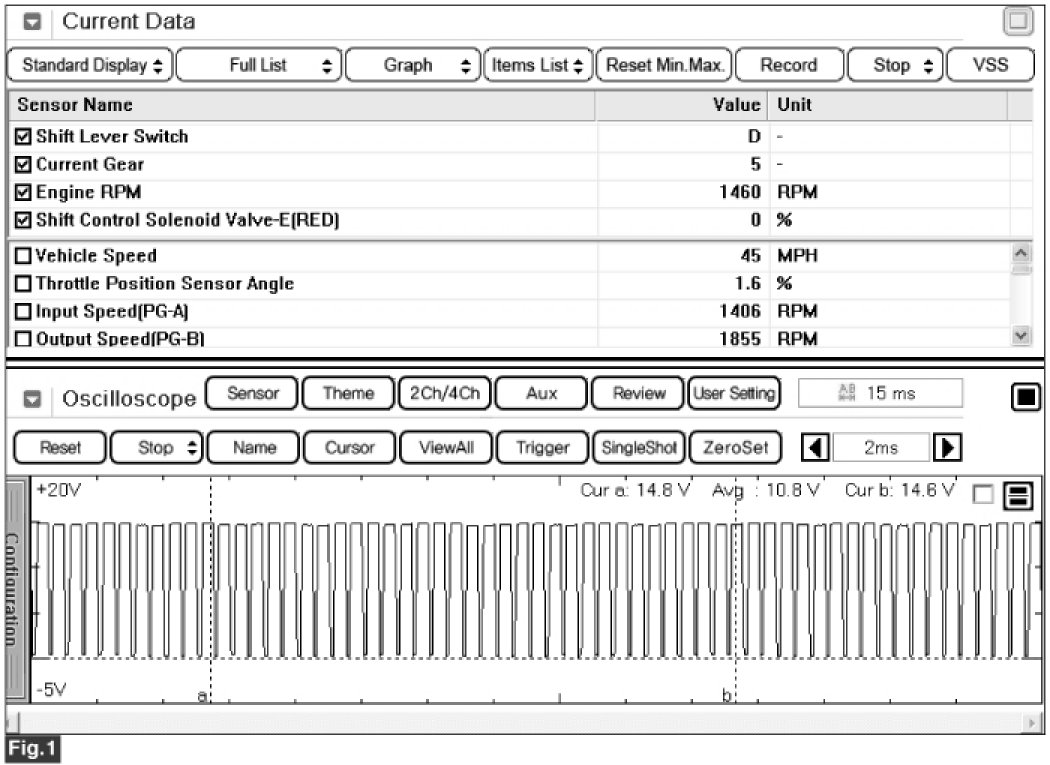Click the 2ms time base field
Image resolution: width=1050 pixels, height=765 pixels.
881,447
